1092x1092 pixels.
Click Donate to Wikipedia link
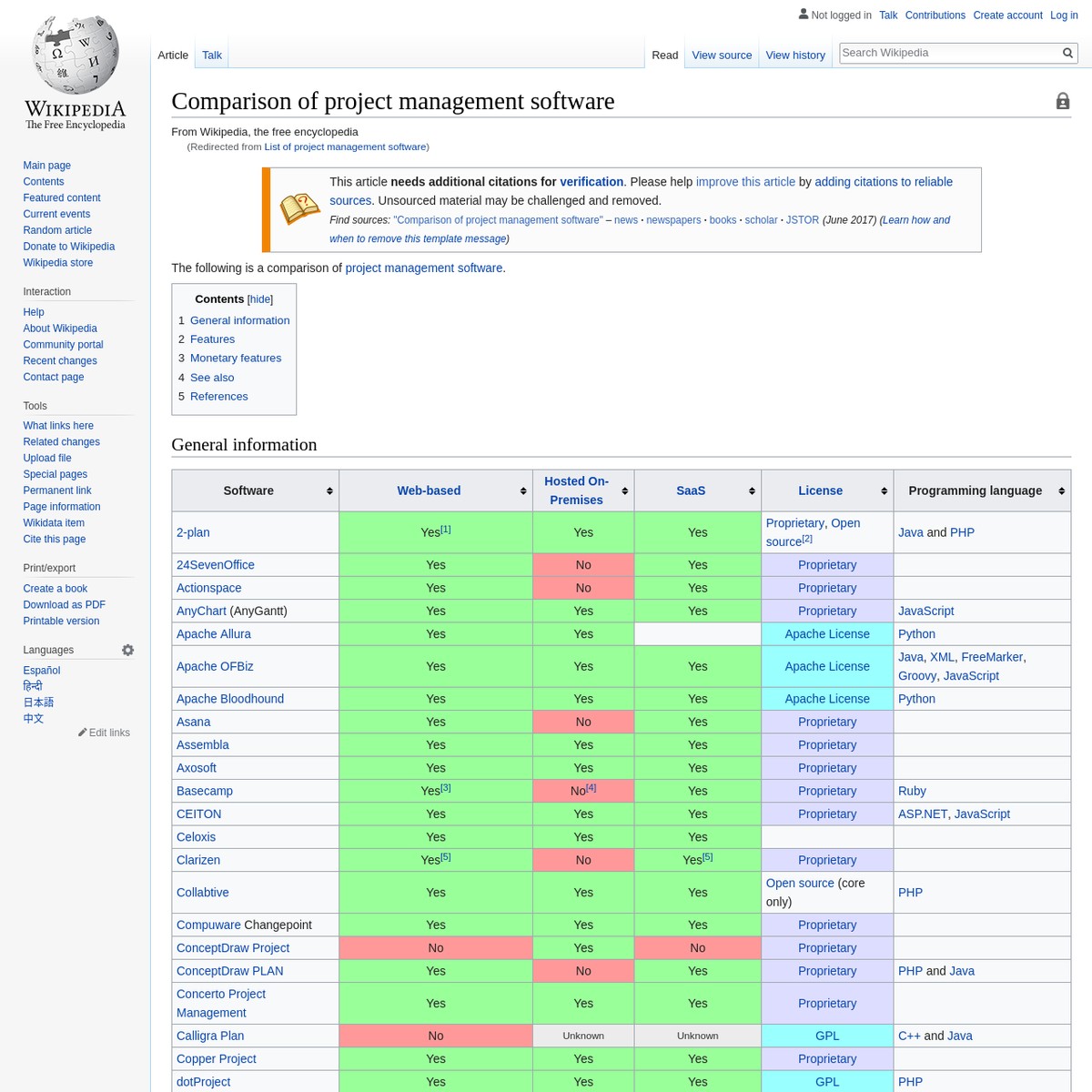pyautogui.click(x=69, y=247)
